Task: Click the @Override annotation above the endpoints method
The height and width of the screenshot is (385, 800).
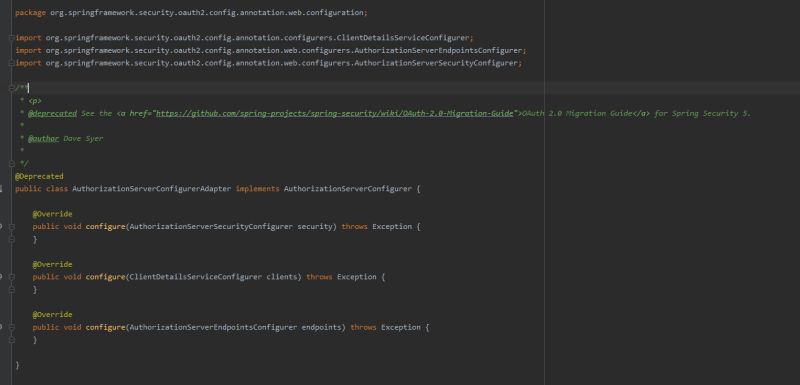Action: [53, 315]
